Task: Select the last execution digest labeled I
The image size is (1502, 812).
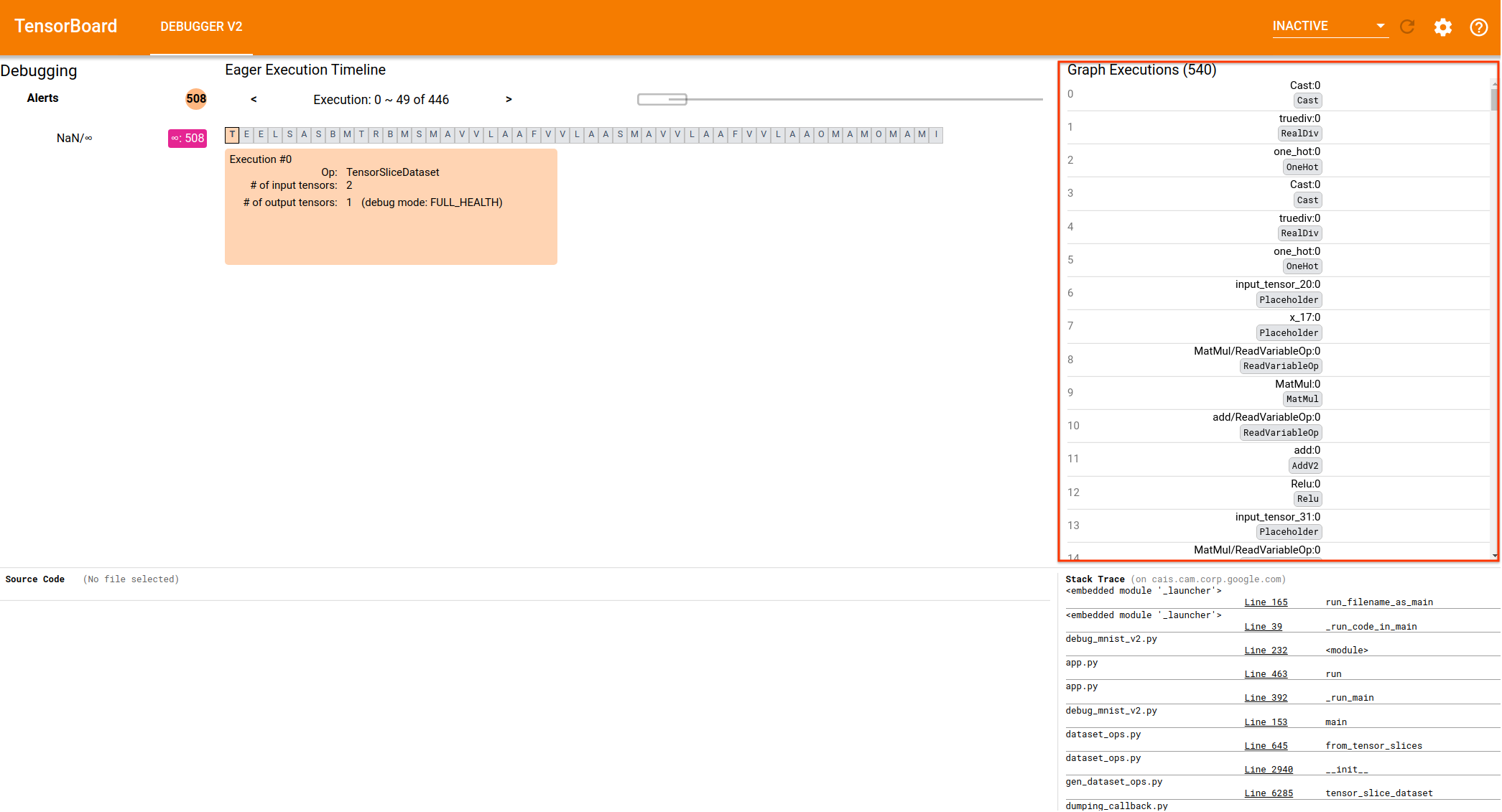Action: (x=935, y=134)
